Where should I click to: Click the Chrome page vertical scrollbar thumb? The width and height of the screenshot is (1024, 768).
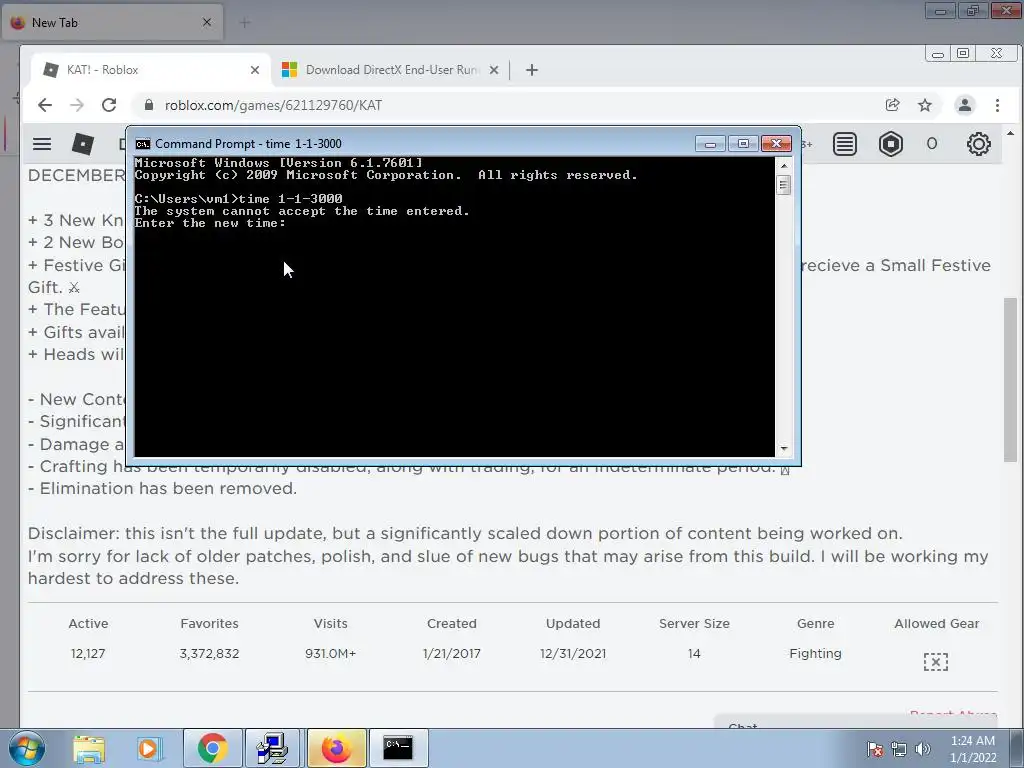pos(1010,380)
